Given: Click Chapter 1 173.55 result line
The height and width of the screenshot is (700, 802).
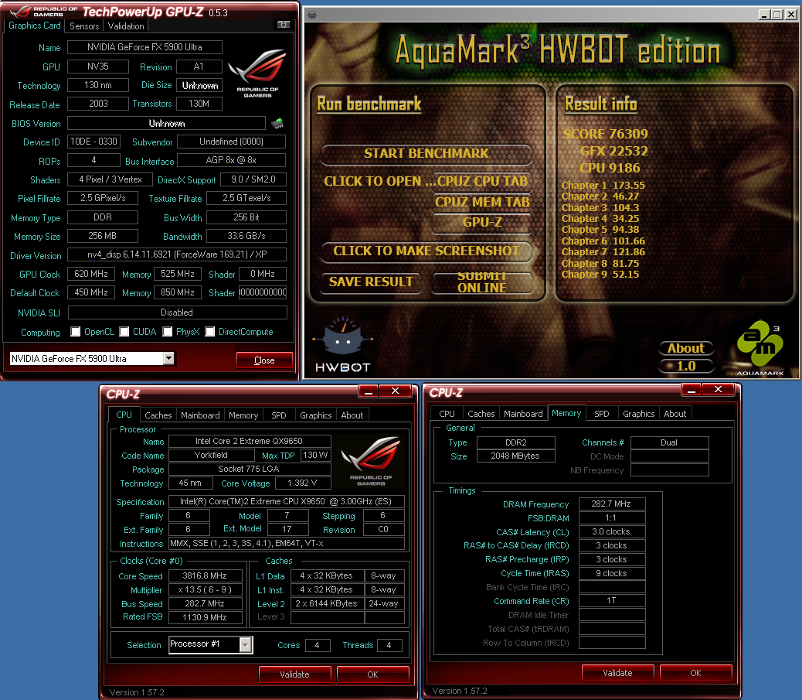Looking at the screenshot, I should [603, 185].
